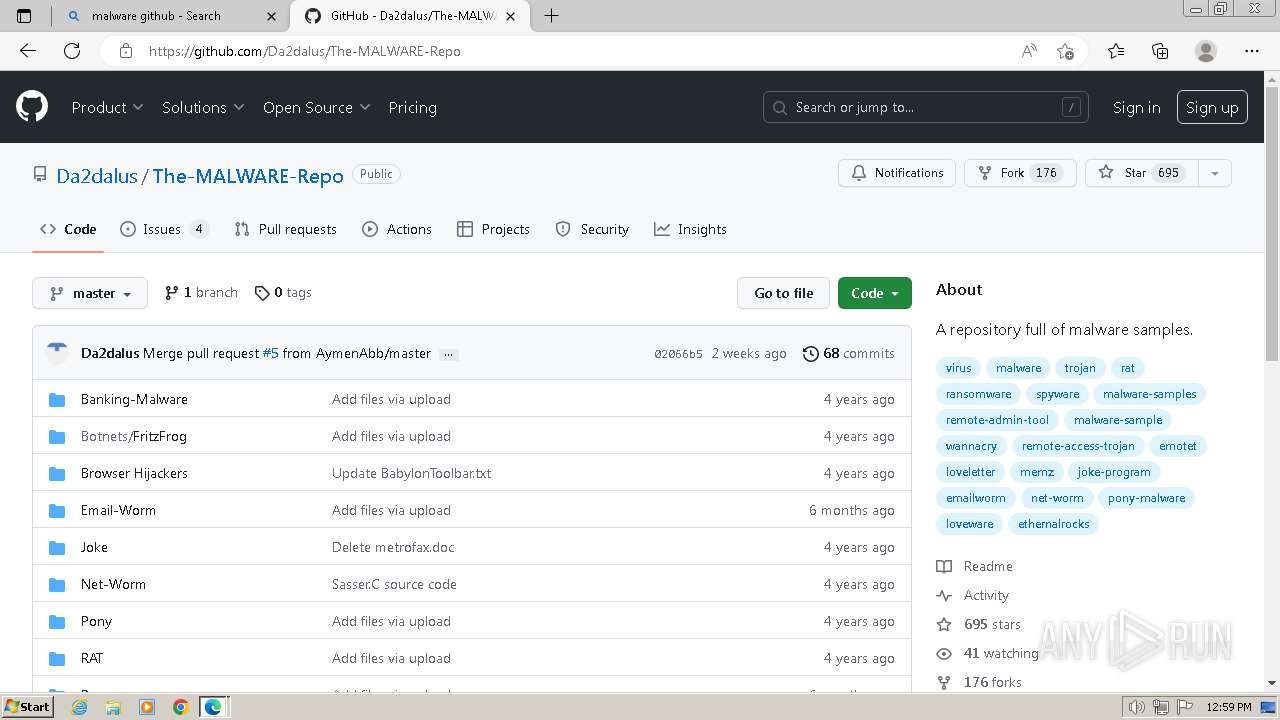This screenshot has height=720, width=1280.
Task: Click volume icon in system tray
Action: click(1137, 707)
